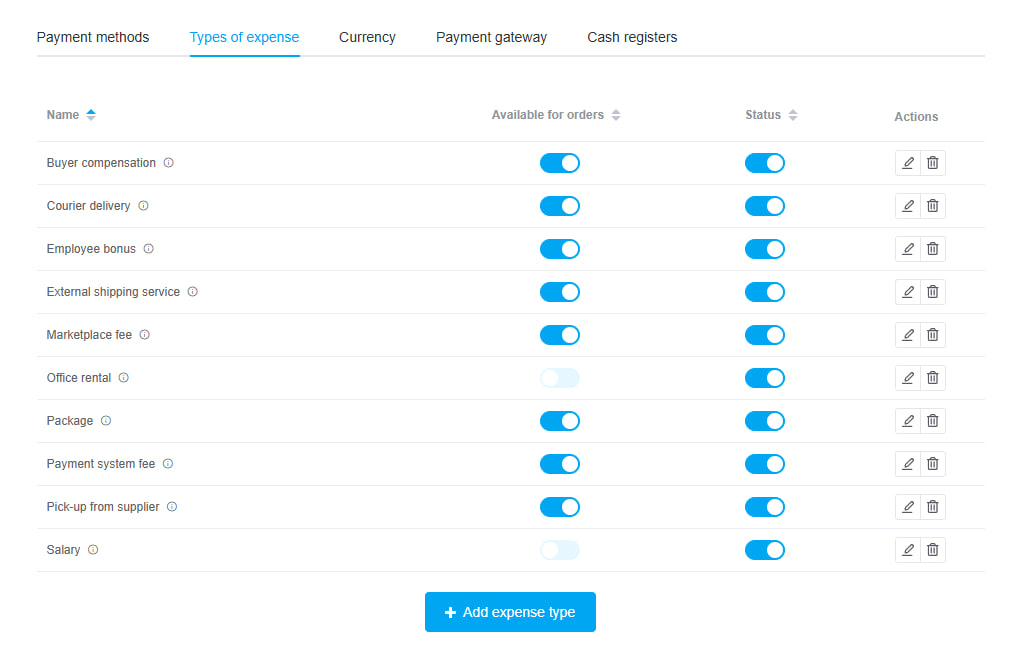This screenshot has height=660, width=1015.
Task: Click edit pencil for Employee bonus
Action: 908,249
